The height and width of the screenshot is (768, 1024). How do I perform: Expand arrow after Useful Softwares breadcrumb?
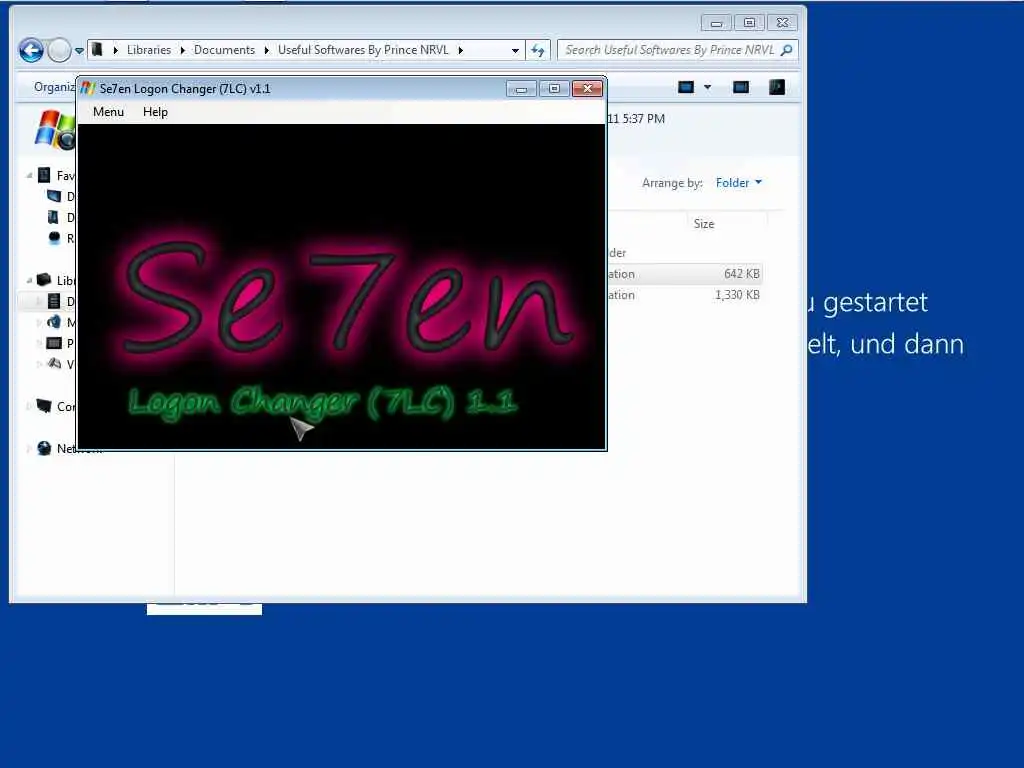pos(460,50)
